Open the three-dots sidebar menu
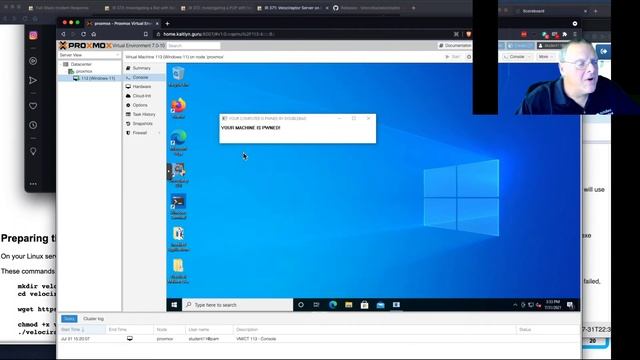The image size is (640, 360). point(33,184)
